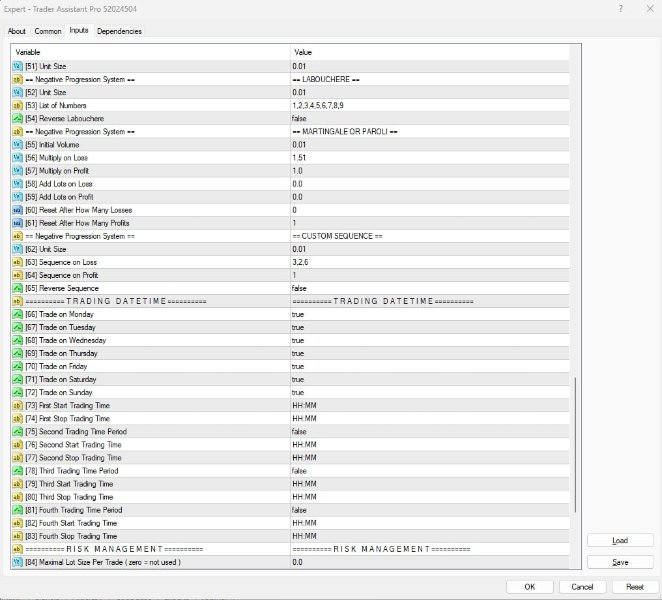Viewport: 662px width, 600px height.
Task: Click the icon beside Reverse Labouchere
Action: tap(17, 118)
